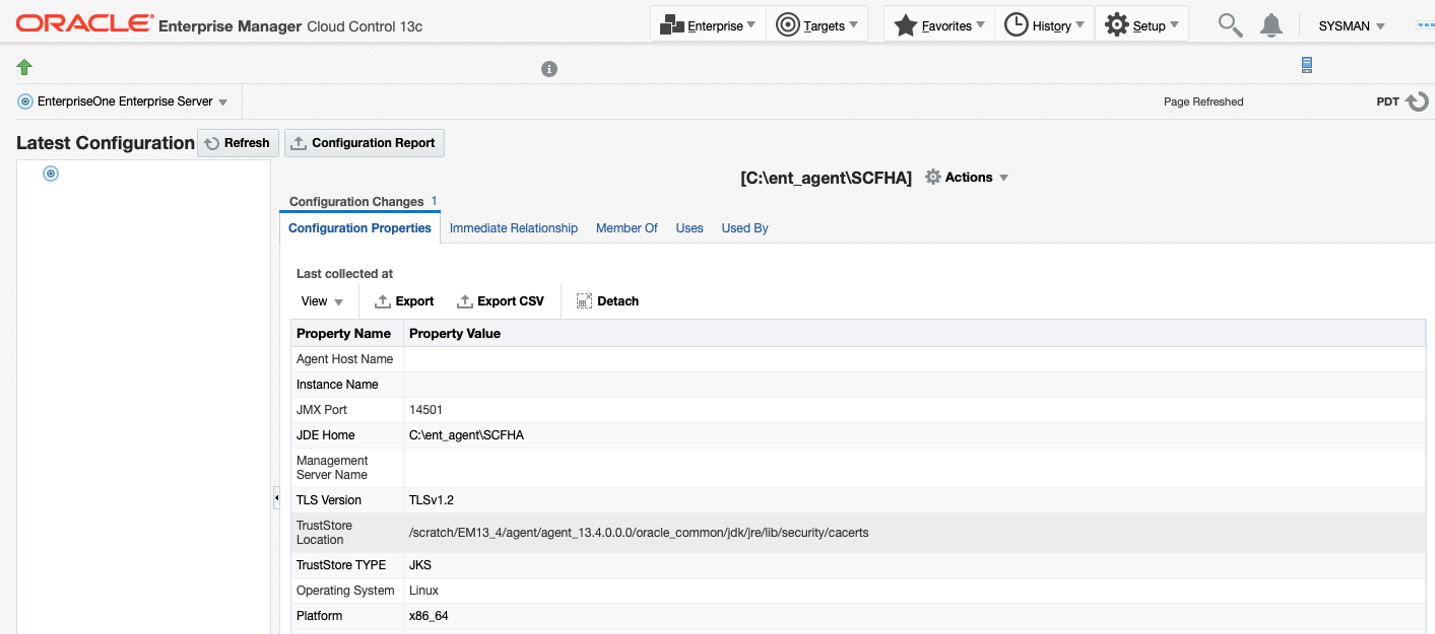Image resolution: width=1435 pixels, height=634 pixels.
Task: Click the search magnifier icon
Action: [1230, 26]
